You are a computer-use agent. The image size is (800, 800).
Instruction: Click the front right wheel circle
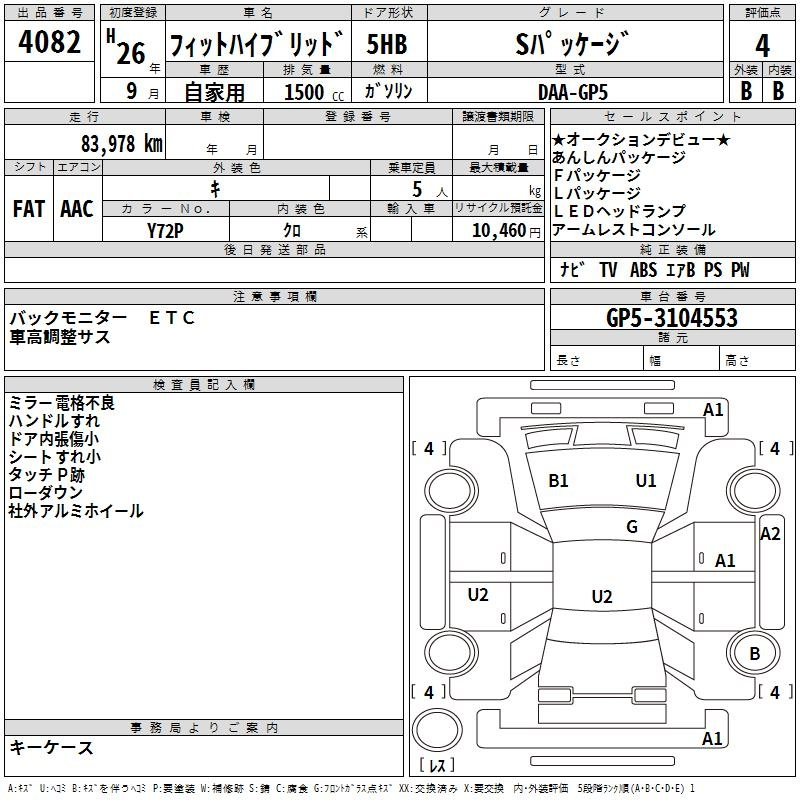(754, 491)
